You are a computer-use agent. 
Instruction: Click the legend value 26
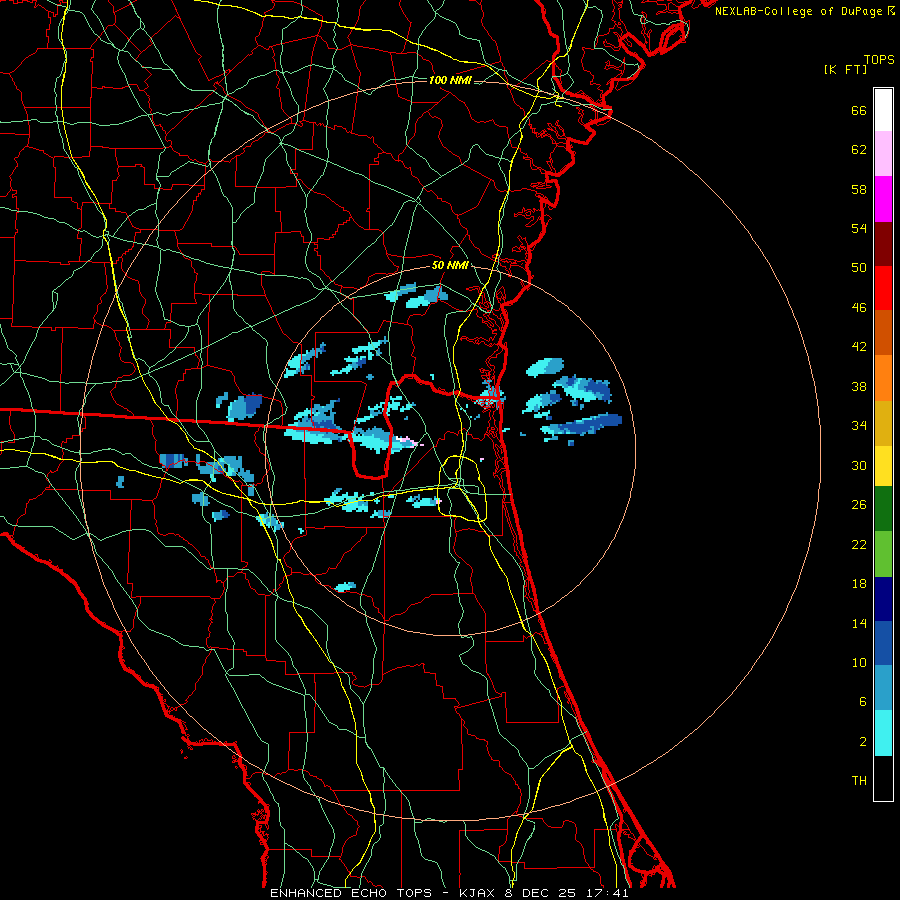click(x=859, y=505)
